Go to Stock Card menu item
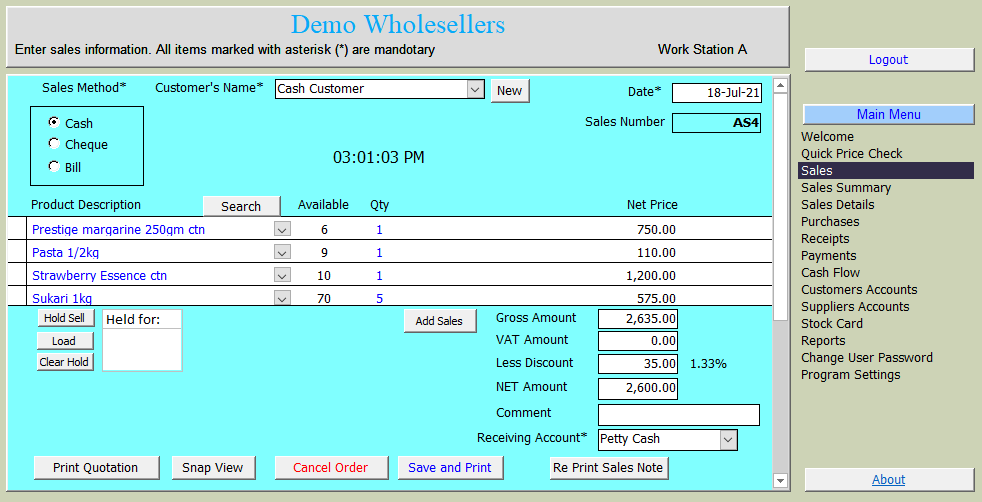The width and height of the screenshot is (982, 502). pyautogui.click(x=831, y=324)
